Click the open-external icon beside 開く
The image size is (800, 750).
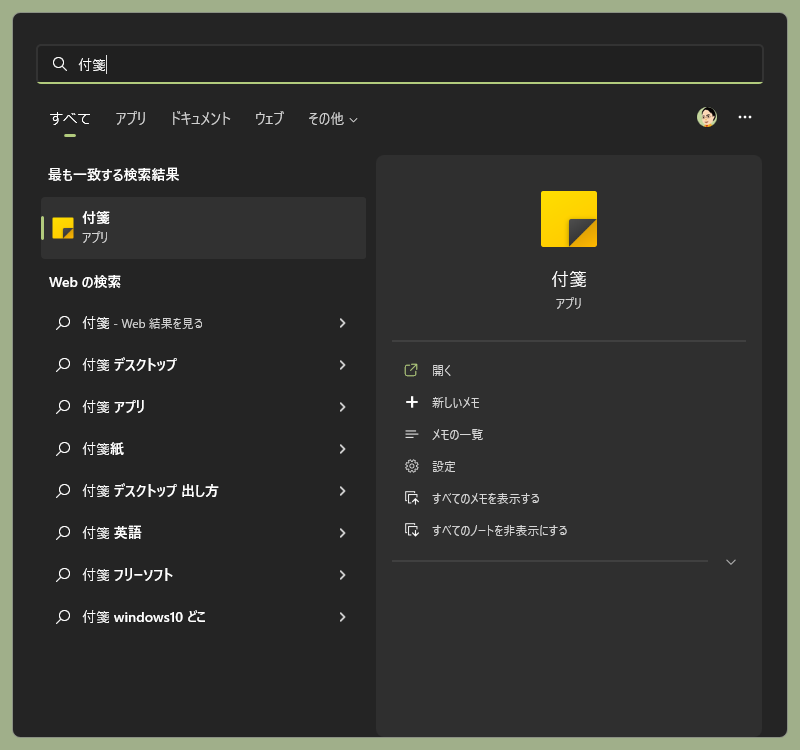coord(411,370)
